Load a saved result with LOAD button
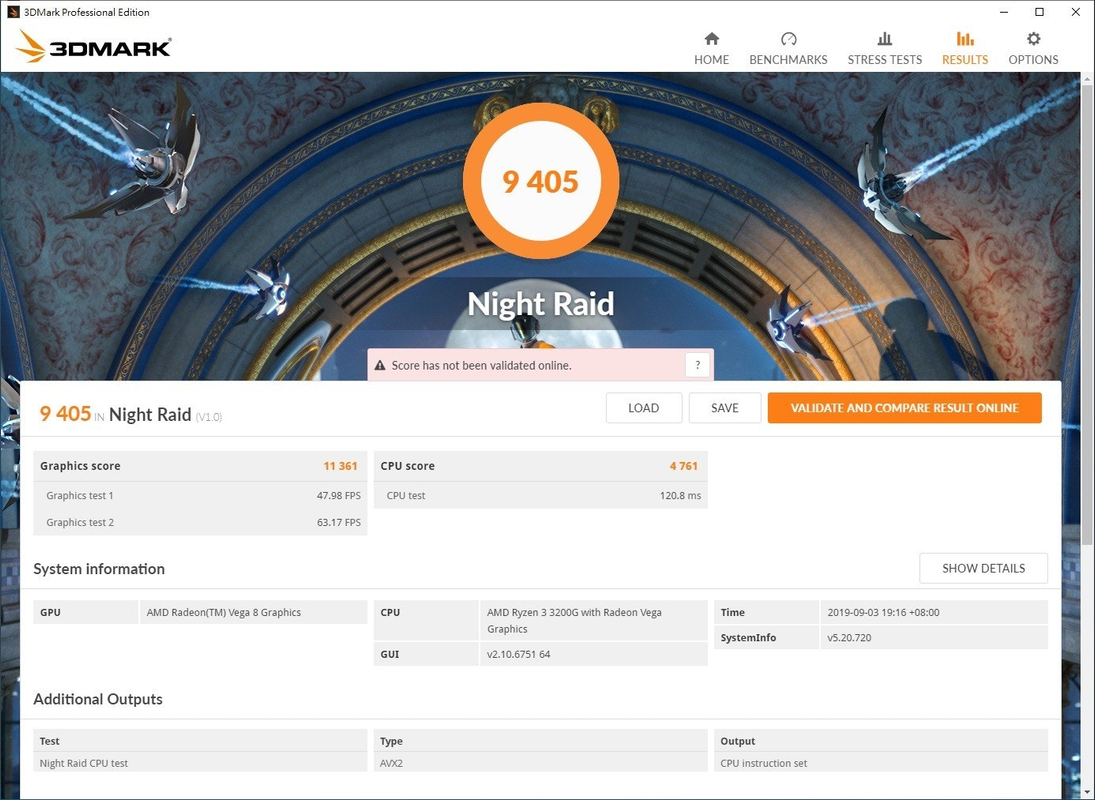The image size is (1095, 800). [x=644, y=408]
